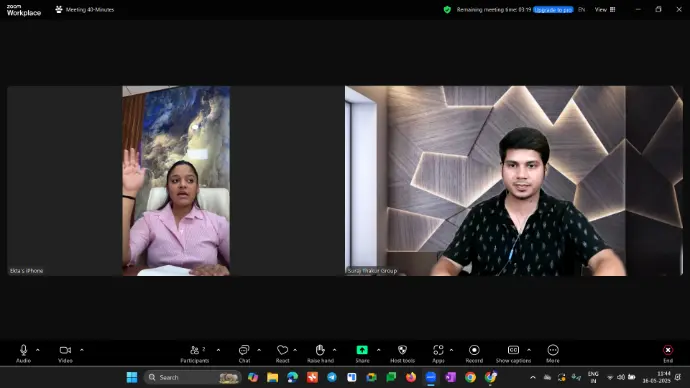Click the Raise hand icon

pyautogui.click(x=320, y=353)
